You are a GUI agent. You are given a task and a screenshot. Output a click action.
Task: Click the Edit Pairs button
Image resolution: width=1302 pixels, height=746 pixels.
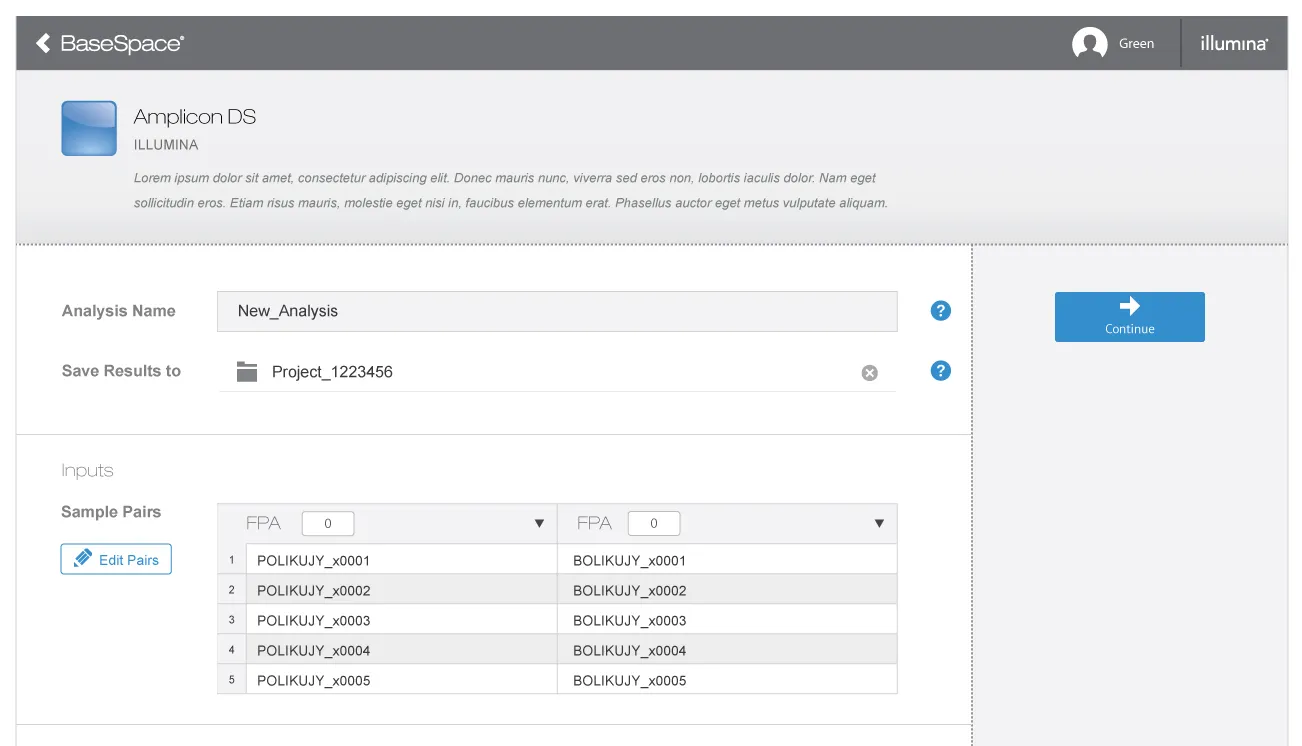116,559
